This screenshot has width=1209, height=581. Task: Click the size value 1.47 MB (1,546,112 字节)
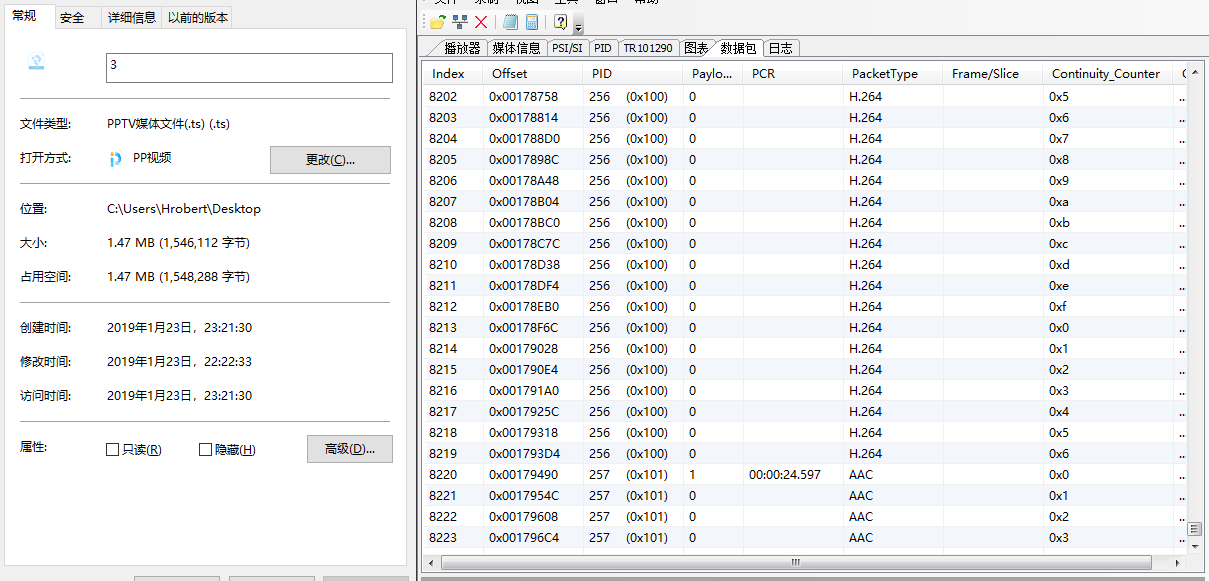[178, 243]
